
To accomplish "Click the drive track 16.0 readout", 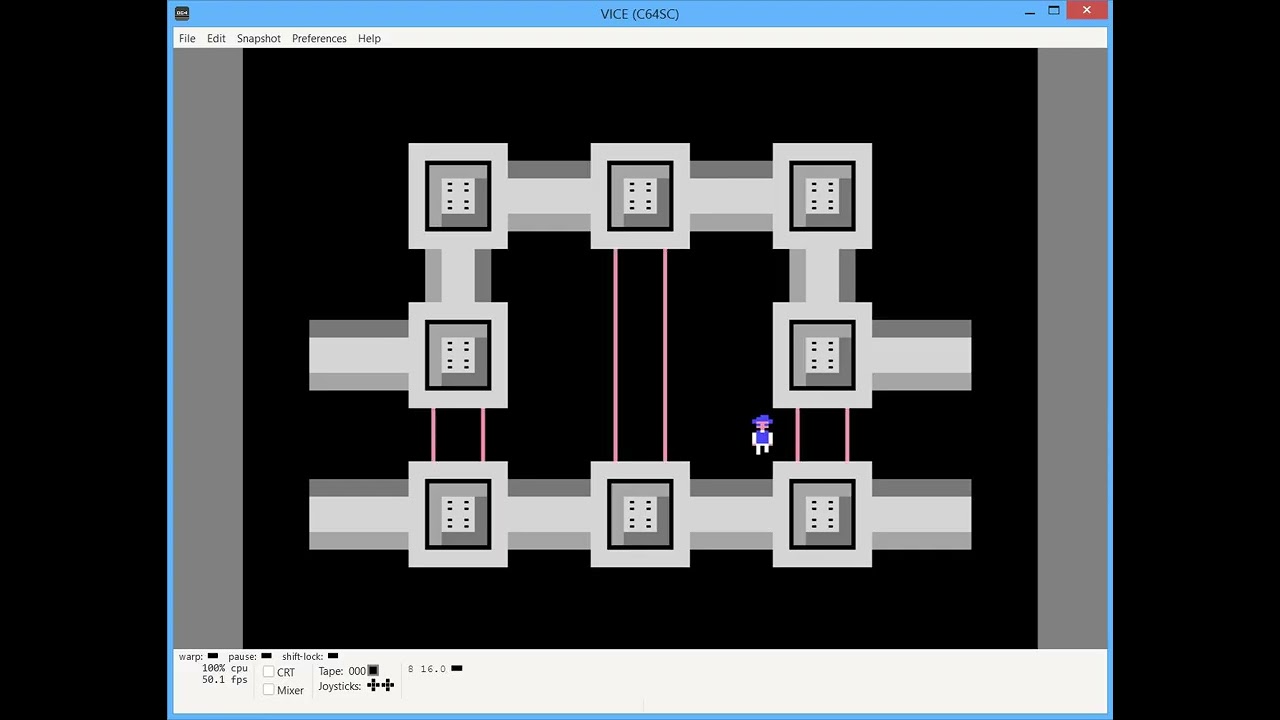I will click(433, 669).
